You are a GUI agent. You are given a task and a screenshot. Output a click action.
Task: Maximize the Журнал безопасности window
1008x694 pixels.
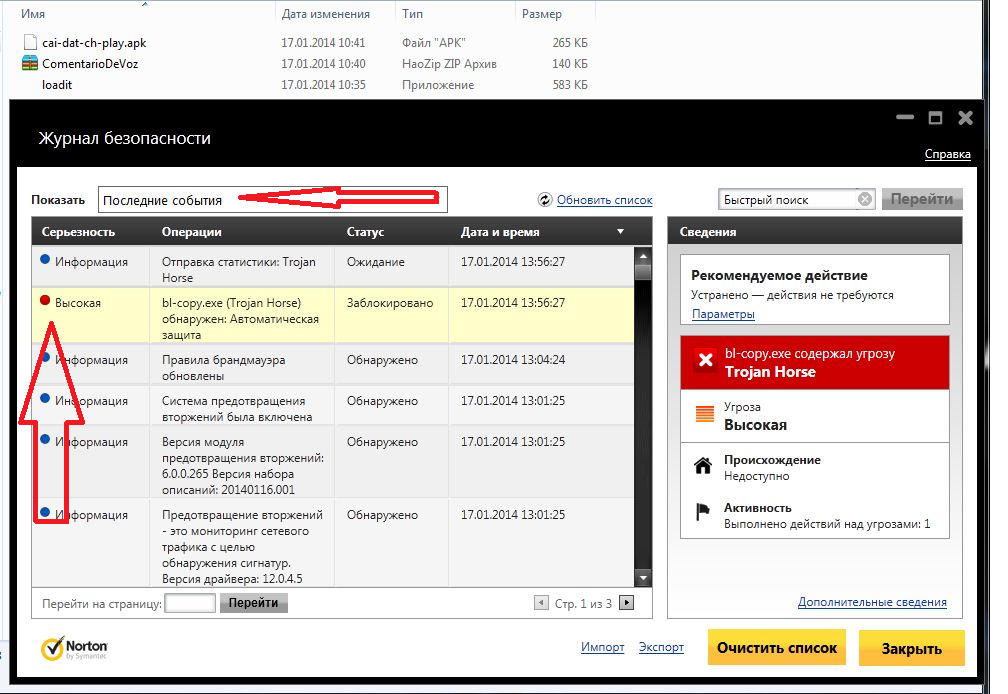coord(935,118)
